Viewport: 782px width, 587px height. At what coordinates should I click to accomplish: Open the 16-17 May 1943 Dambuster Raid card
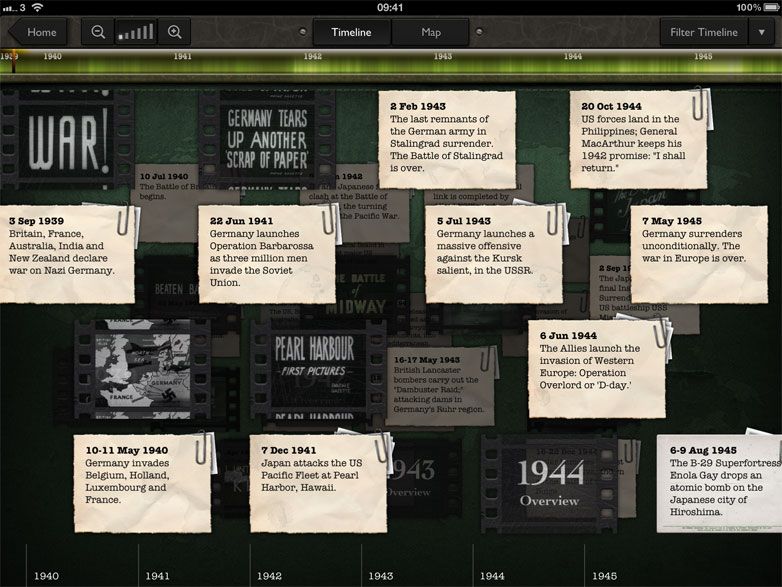(x=441, y=387)
